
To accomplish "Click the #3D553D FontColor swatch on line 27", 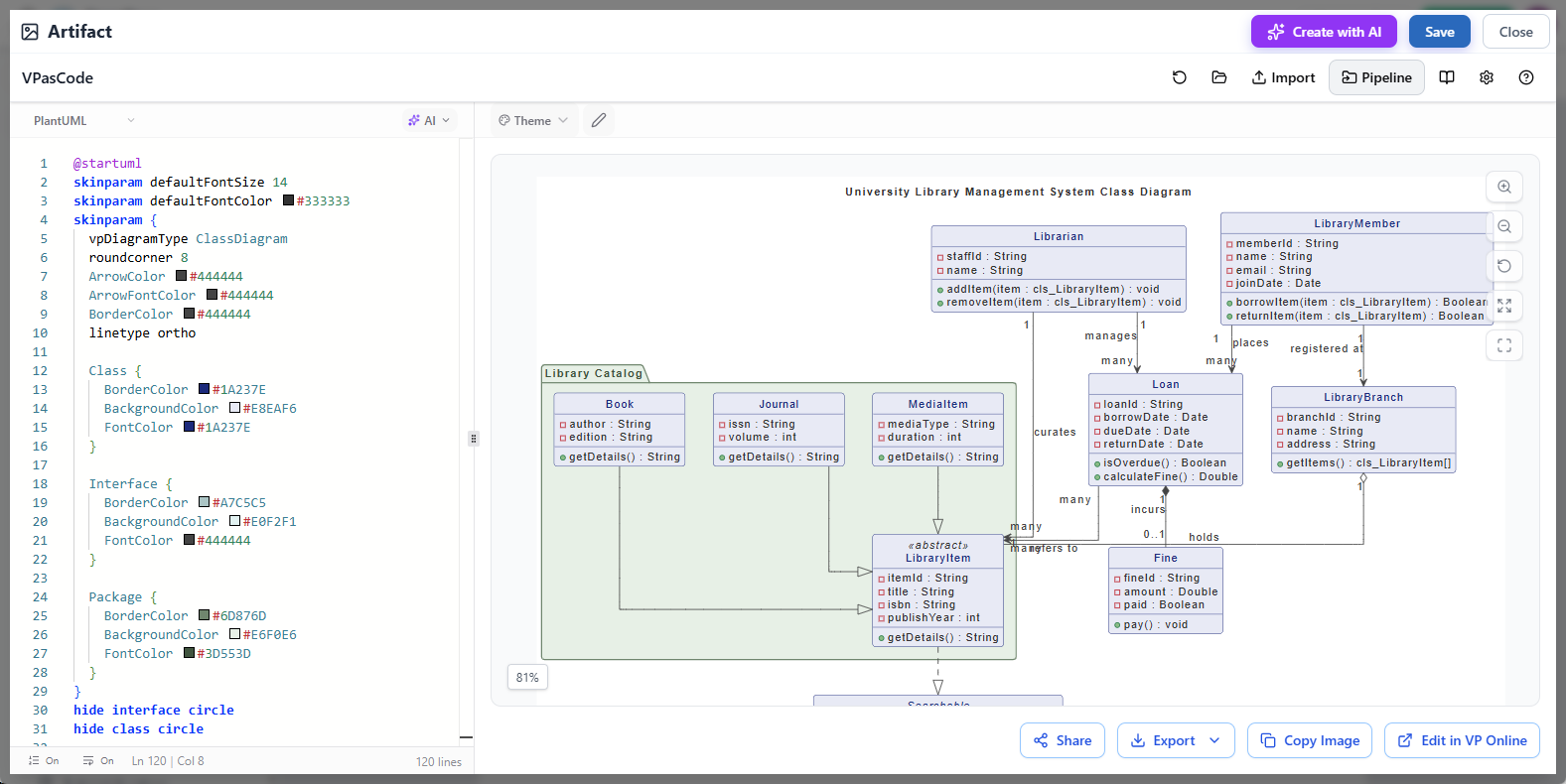I will pyautogui.click(x=189, y=653).
